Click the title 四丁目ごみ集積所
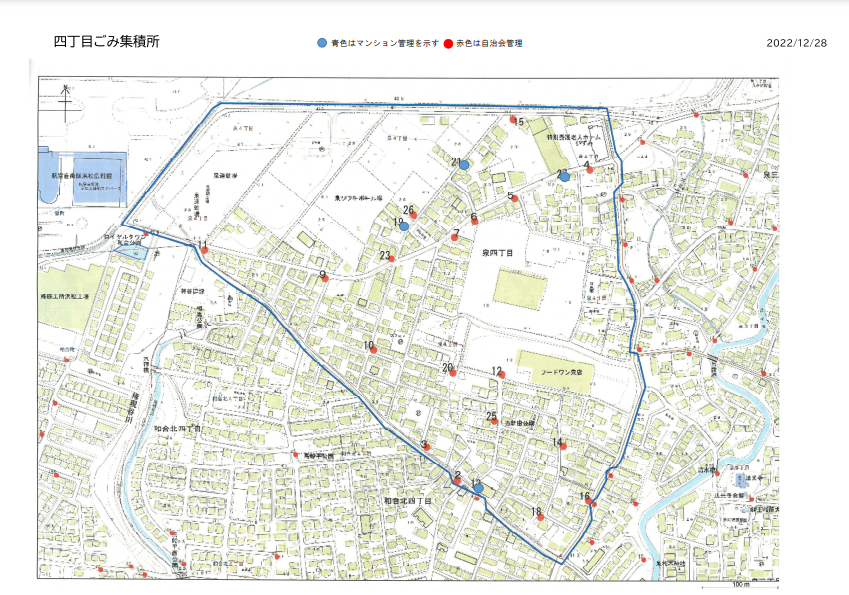Screen dimensions: 849x595 click(x=106, y=42)
